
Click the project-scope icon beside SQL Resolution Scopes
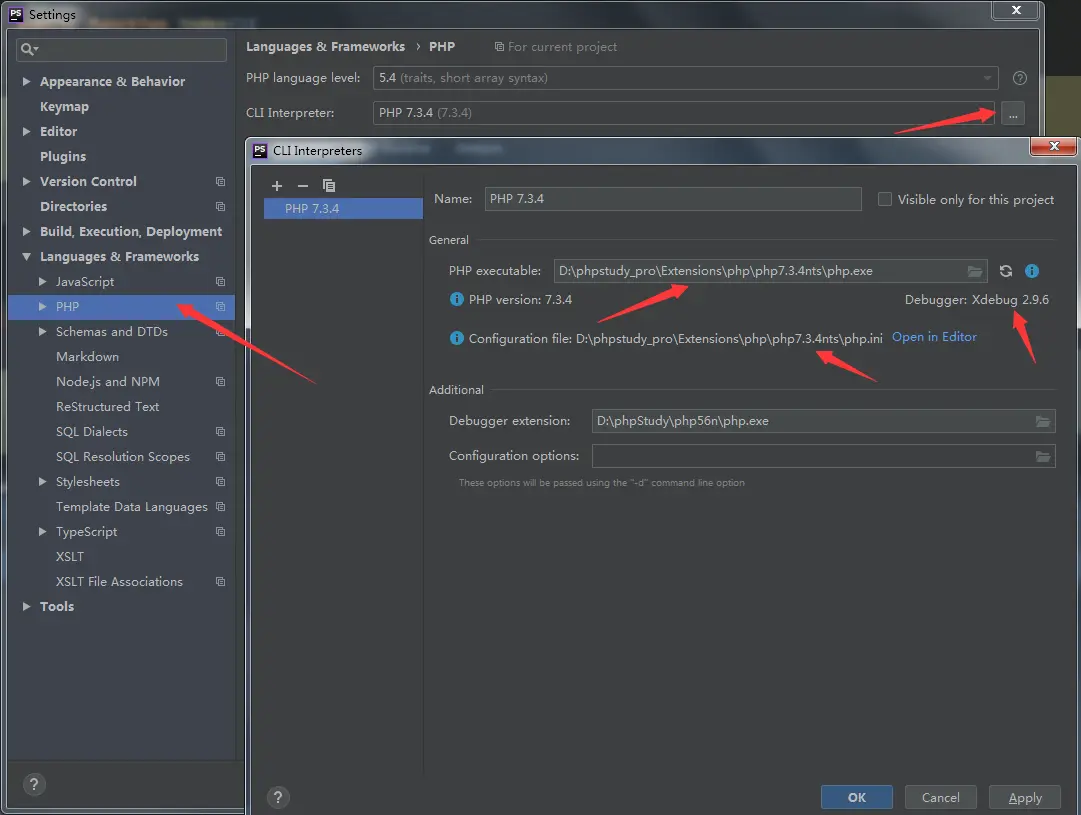point(221,456)
